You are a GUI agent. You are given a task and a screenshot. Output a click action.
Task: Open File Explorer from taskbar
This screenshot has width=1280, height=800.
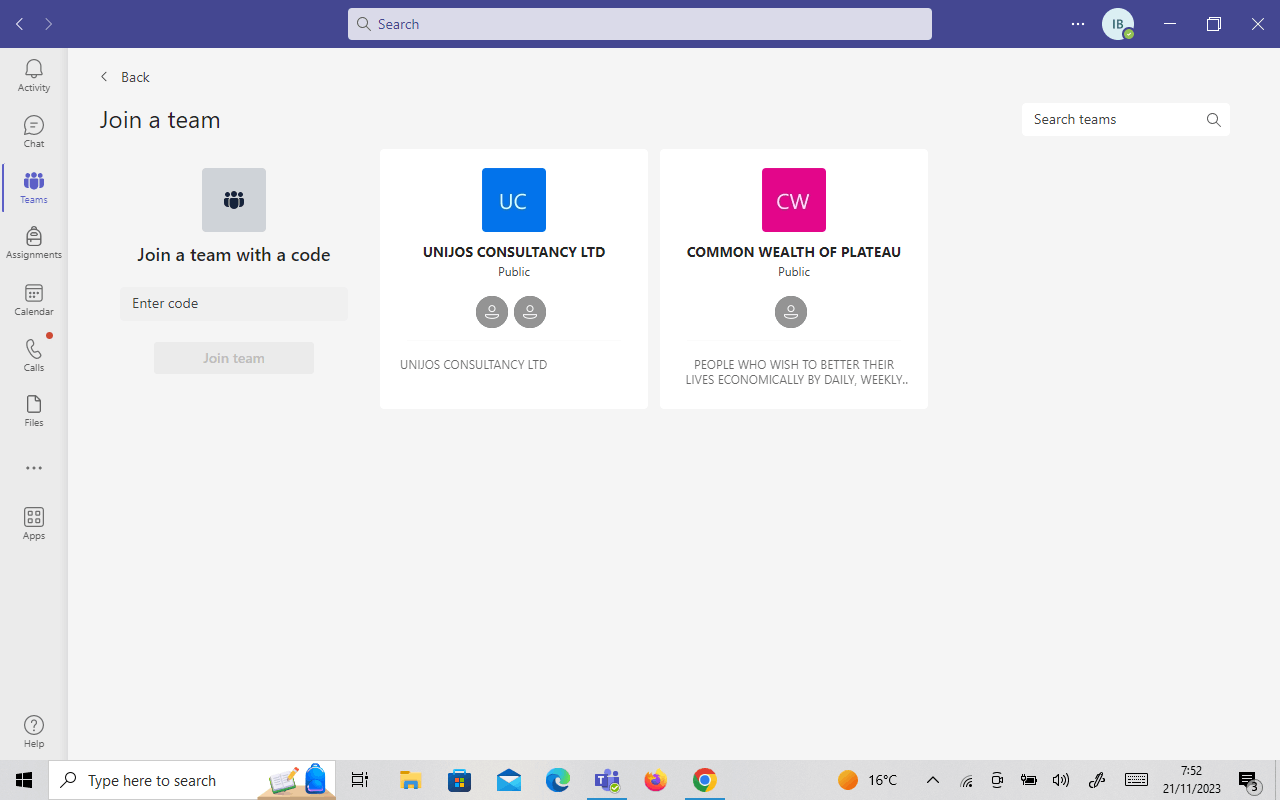point(410,780)
